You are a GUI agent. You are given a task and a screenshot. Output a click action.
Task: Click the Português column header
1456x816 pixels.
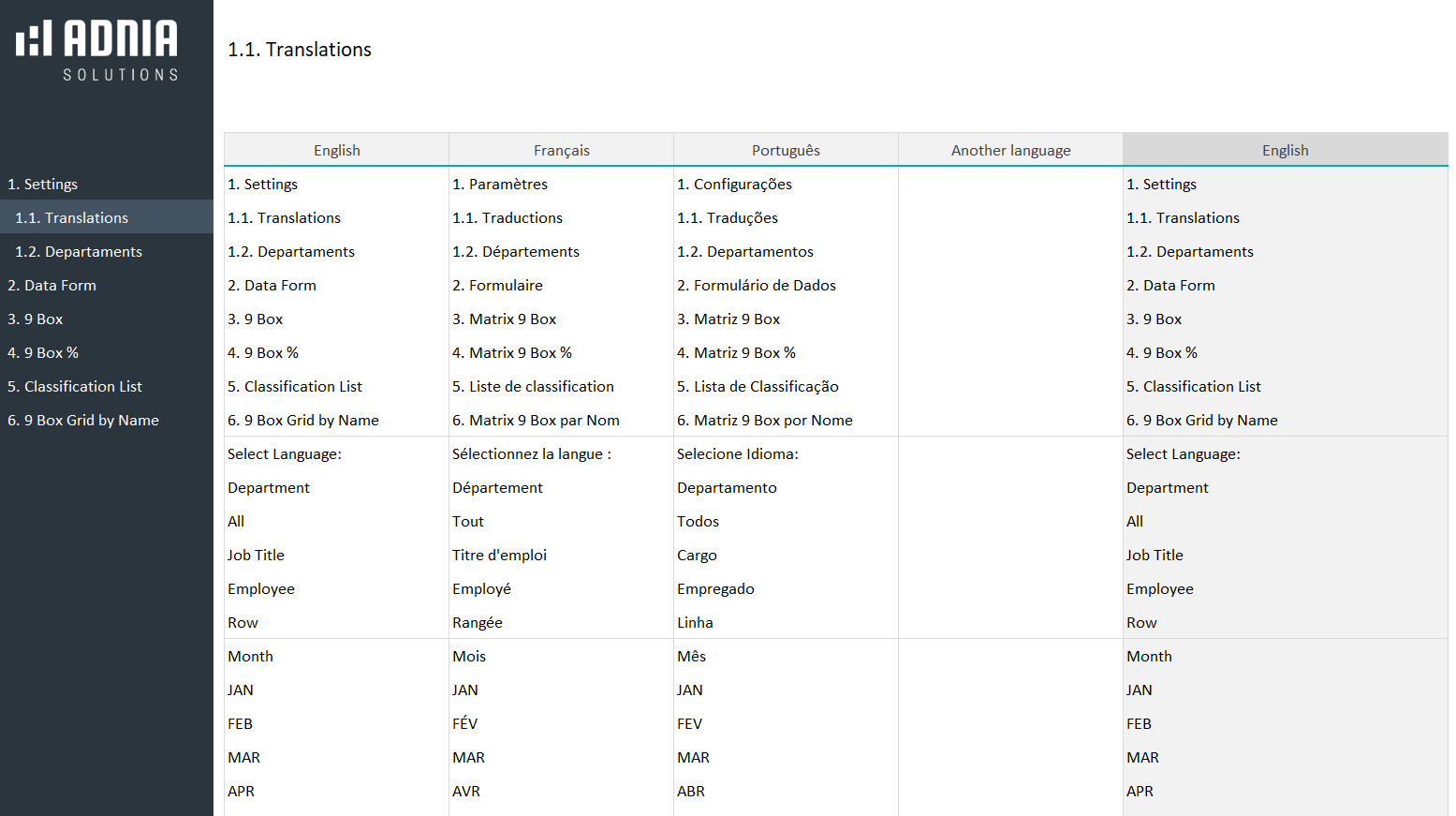coord(786,151)
